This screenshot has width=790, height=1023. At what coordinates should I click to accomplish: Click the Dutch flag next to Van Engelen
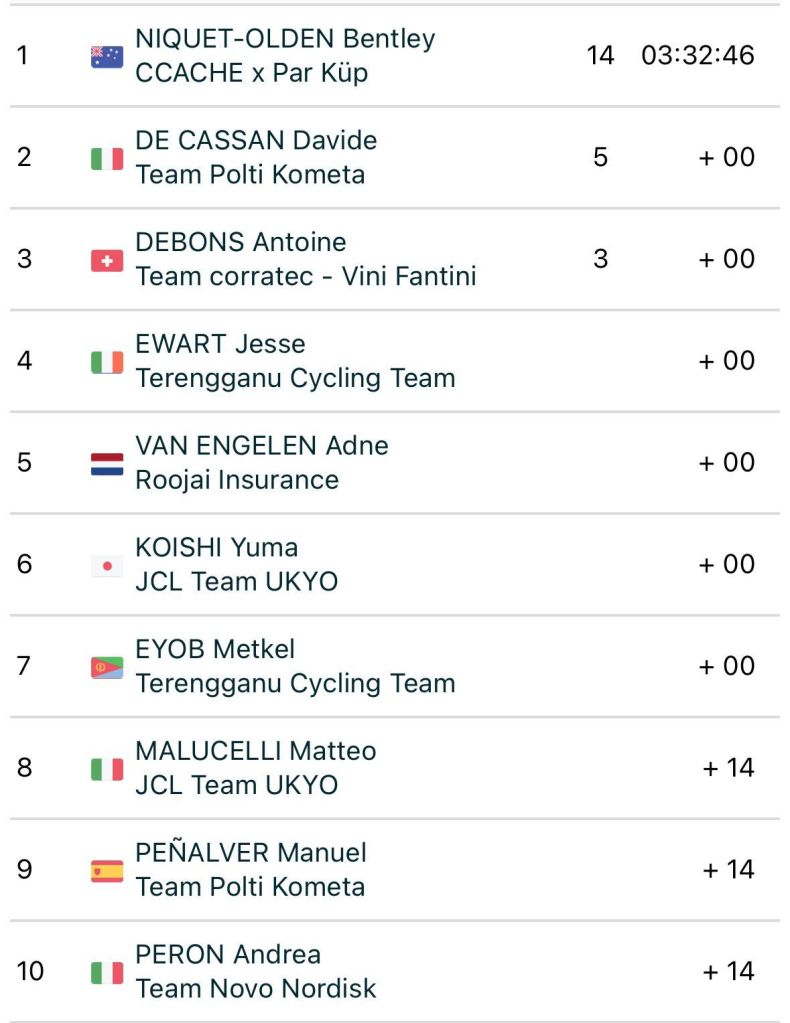click(x=107, y=464)
